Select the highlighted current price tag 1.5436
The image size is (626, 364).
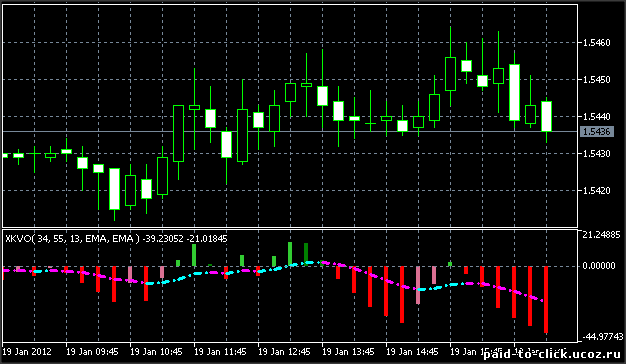click(596, 132)
